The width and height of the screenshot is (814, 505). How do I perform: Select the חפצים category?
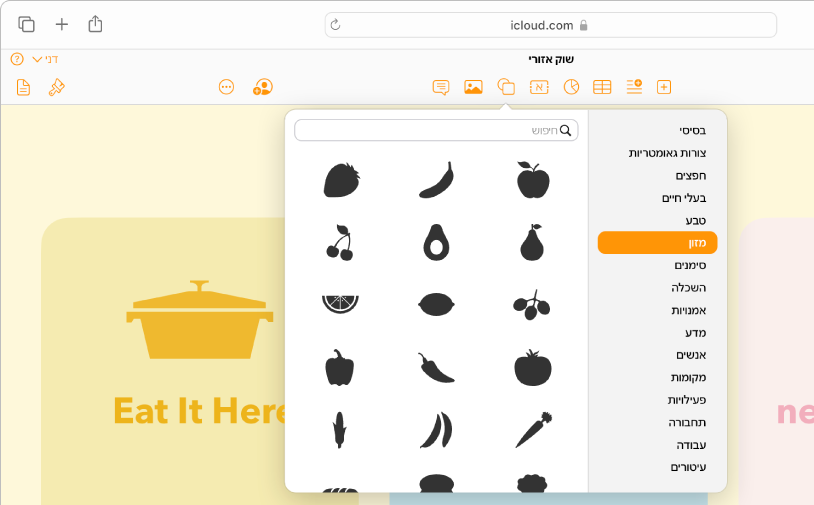(690, 175)
